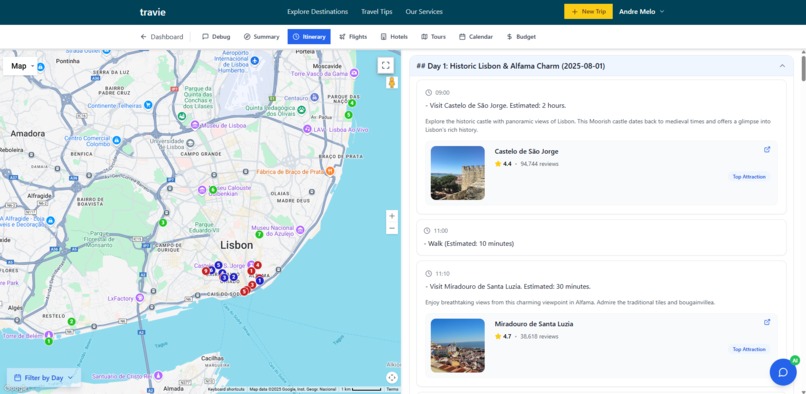Image resolution: width=806 pixels, height=394 pixels.
Task: Click the map camera controls icon
Action: click(392, 378)
